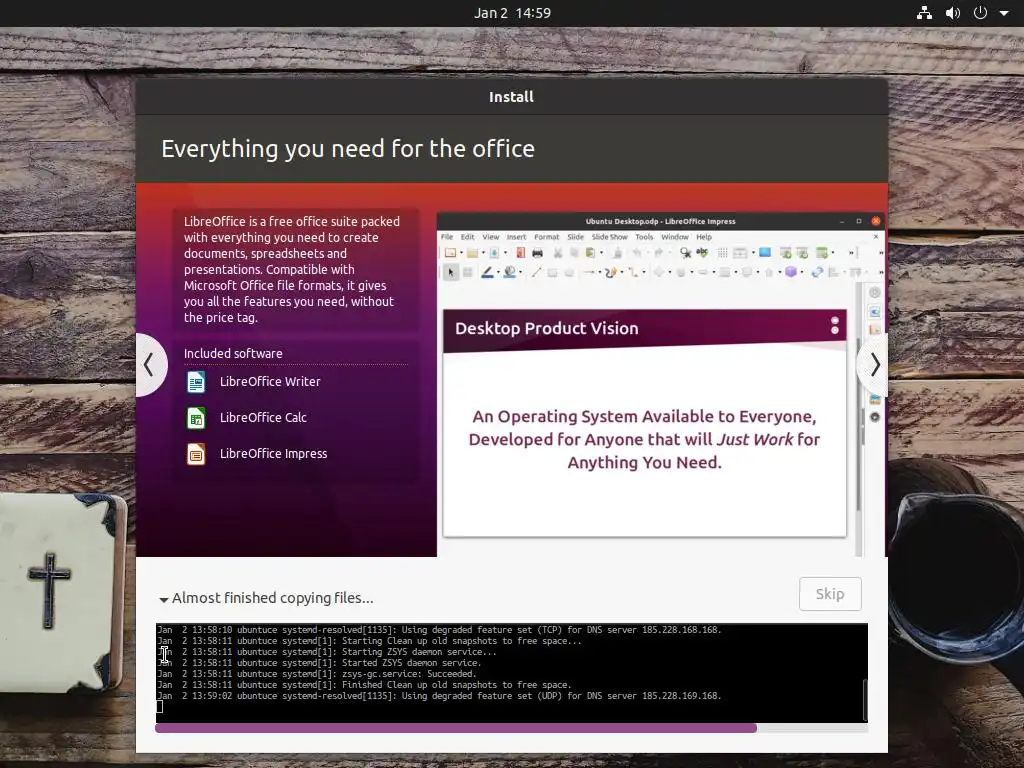Viewport: 1024px width, 768px height.
Task: Open the Slide Show menu in Impress screenshot
Action: 609,237
